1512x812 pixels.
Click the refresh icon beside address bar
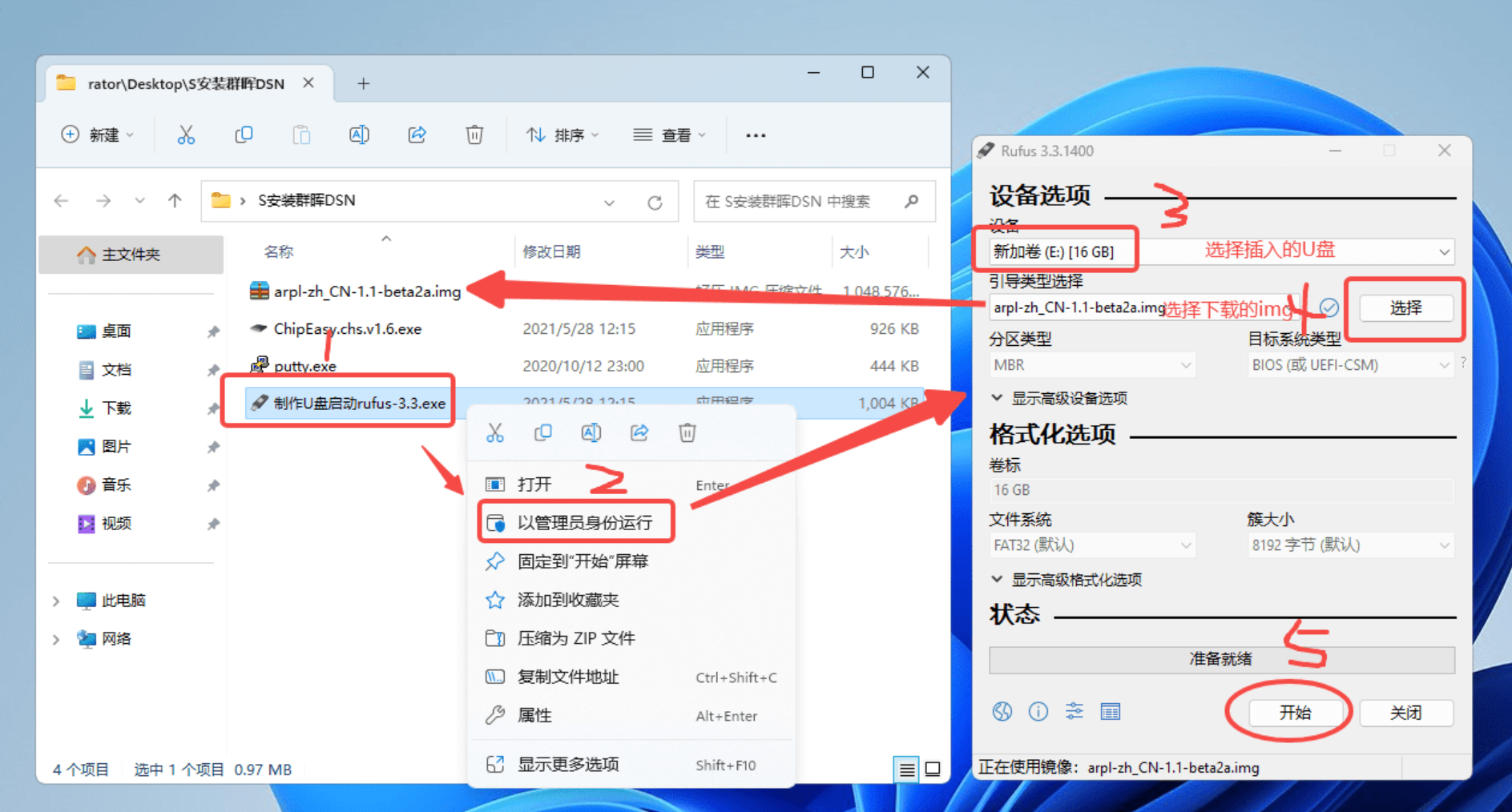click(655, 202)
